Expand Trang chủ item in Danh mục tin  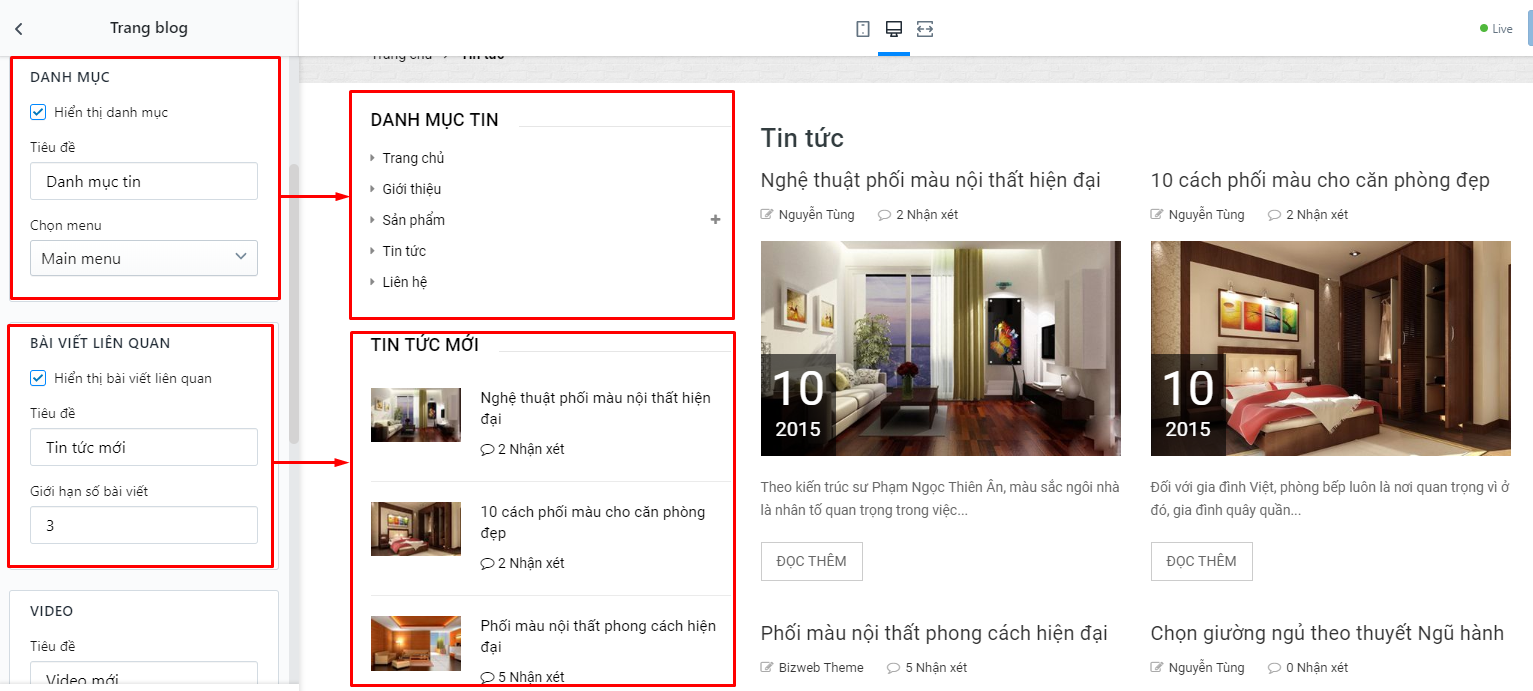click(x=413, y=158)
